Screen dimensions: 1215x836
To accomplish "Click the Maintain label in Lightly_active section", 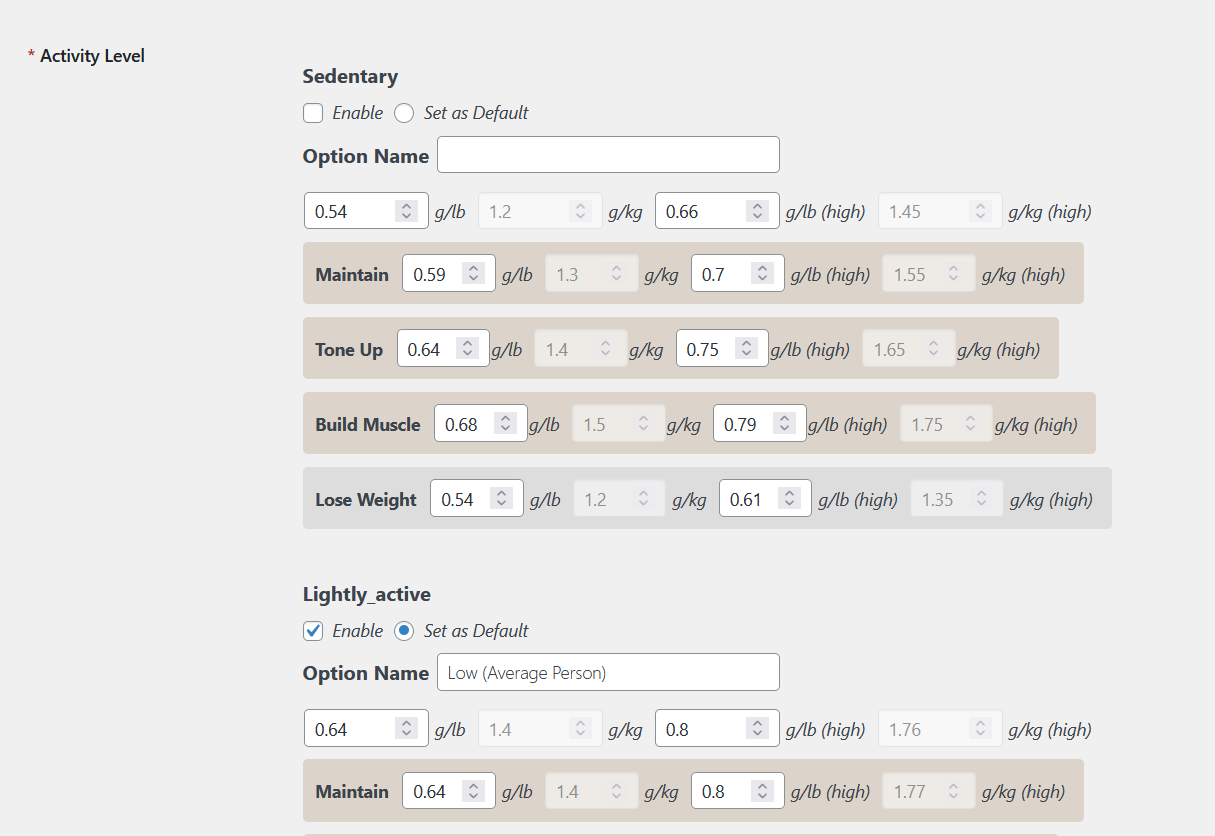I will point(352,791).
